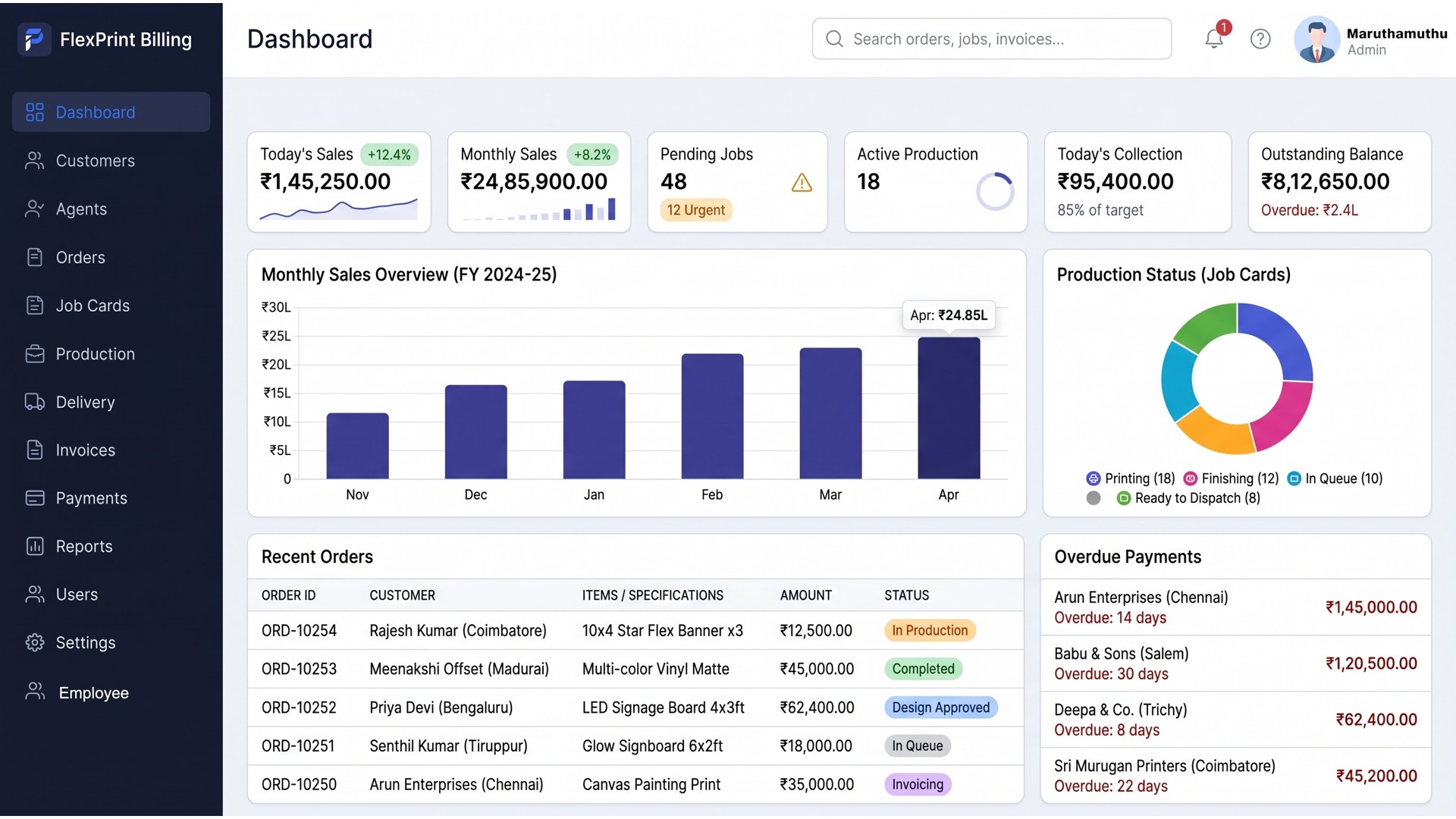The height and width of the screenshot is (819, 1456).
Task: Click the Production sidebar icon
Action: coord(34,354)
